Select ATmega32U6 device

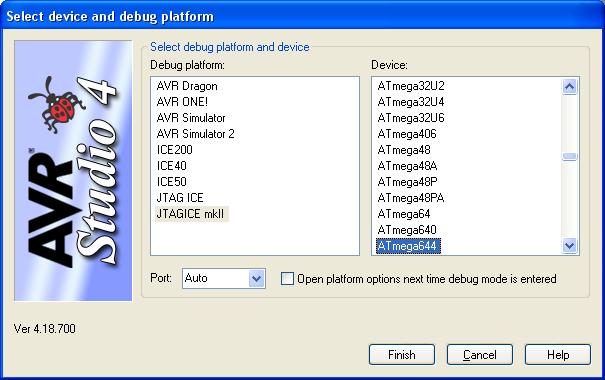pyautogui.click(x=411, y=118)
